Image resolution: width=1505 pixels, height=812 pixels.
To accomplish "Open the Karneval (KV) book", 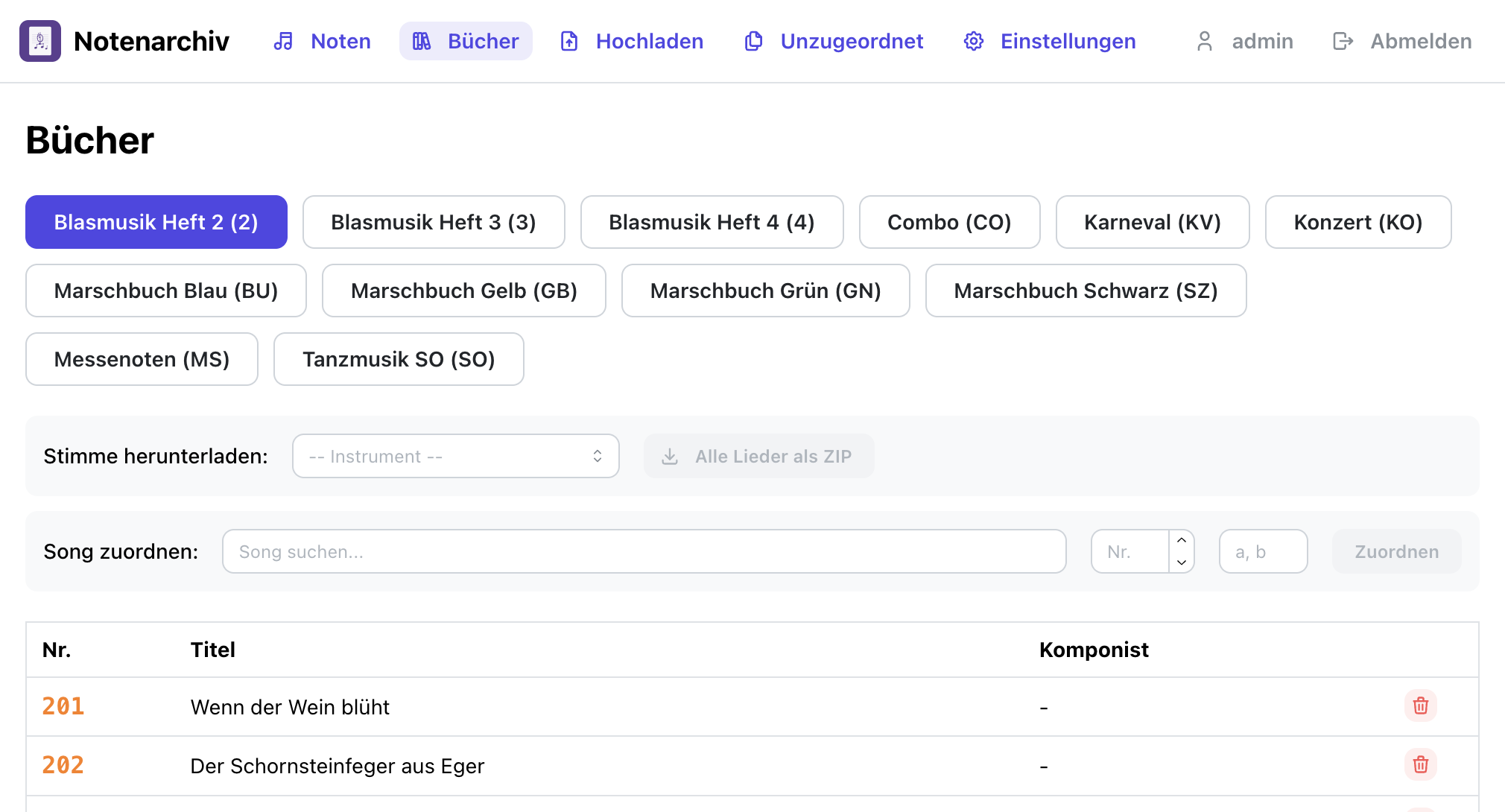I will (1152, 222).
